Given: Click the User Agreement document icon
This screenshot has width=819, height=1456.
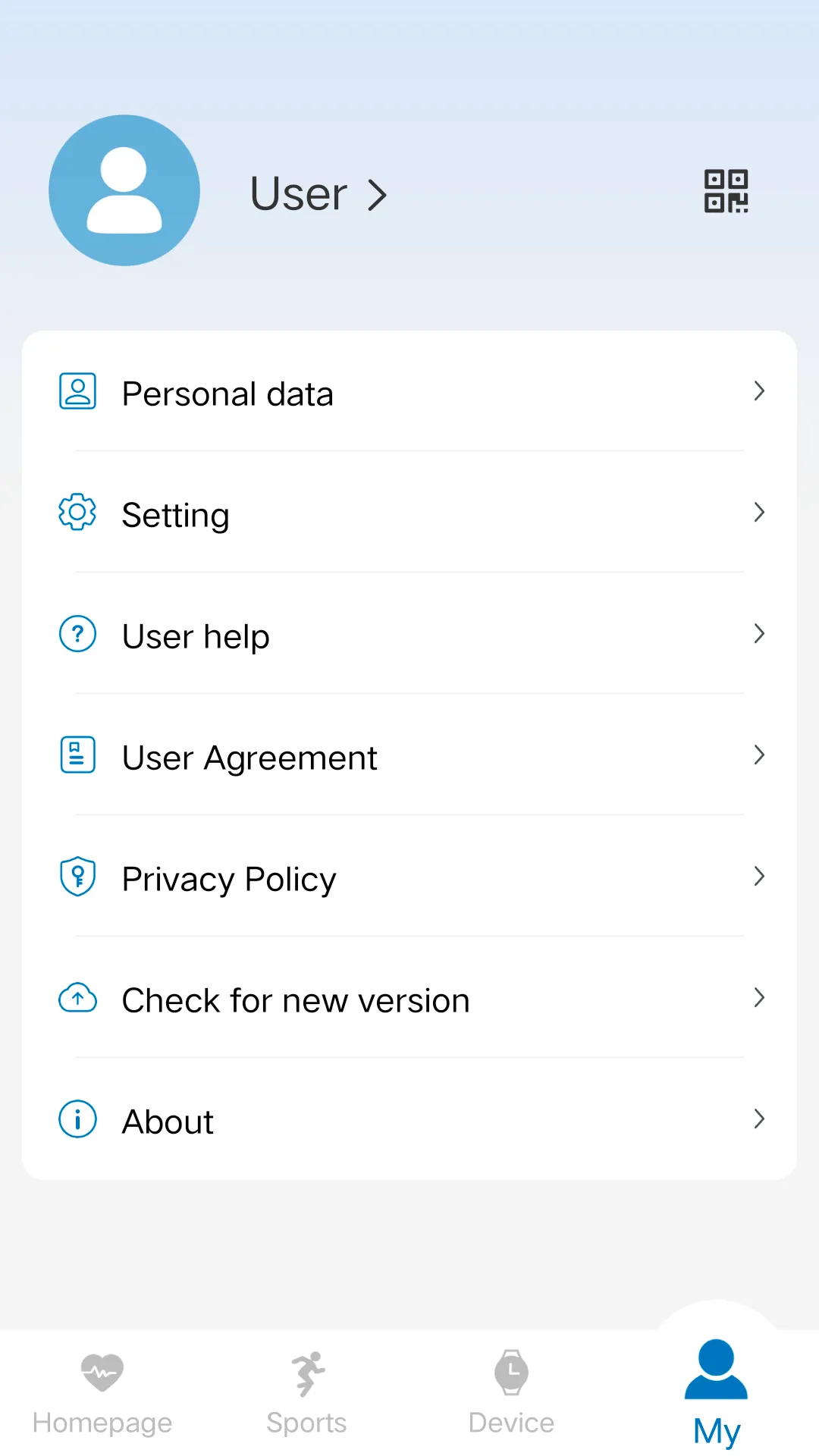Looking at the screenshot, I should pyautogui.click(x=77, y=755).
